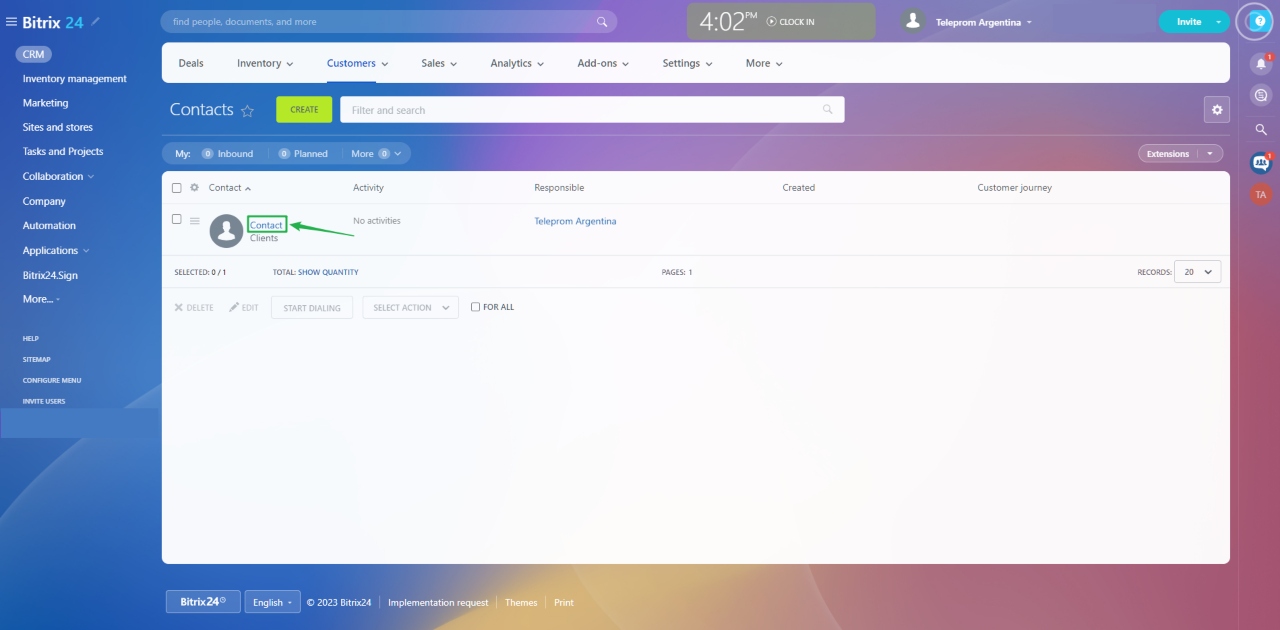Check the Contact row checkbox

tap(177, 219)
